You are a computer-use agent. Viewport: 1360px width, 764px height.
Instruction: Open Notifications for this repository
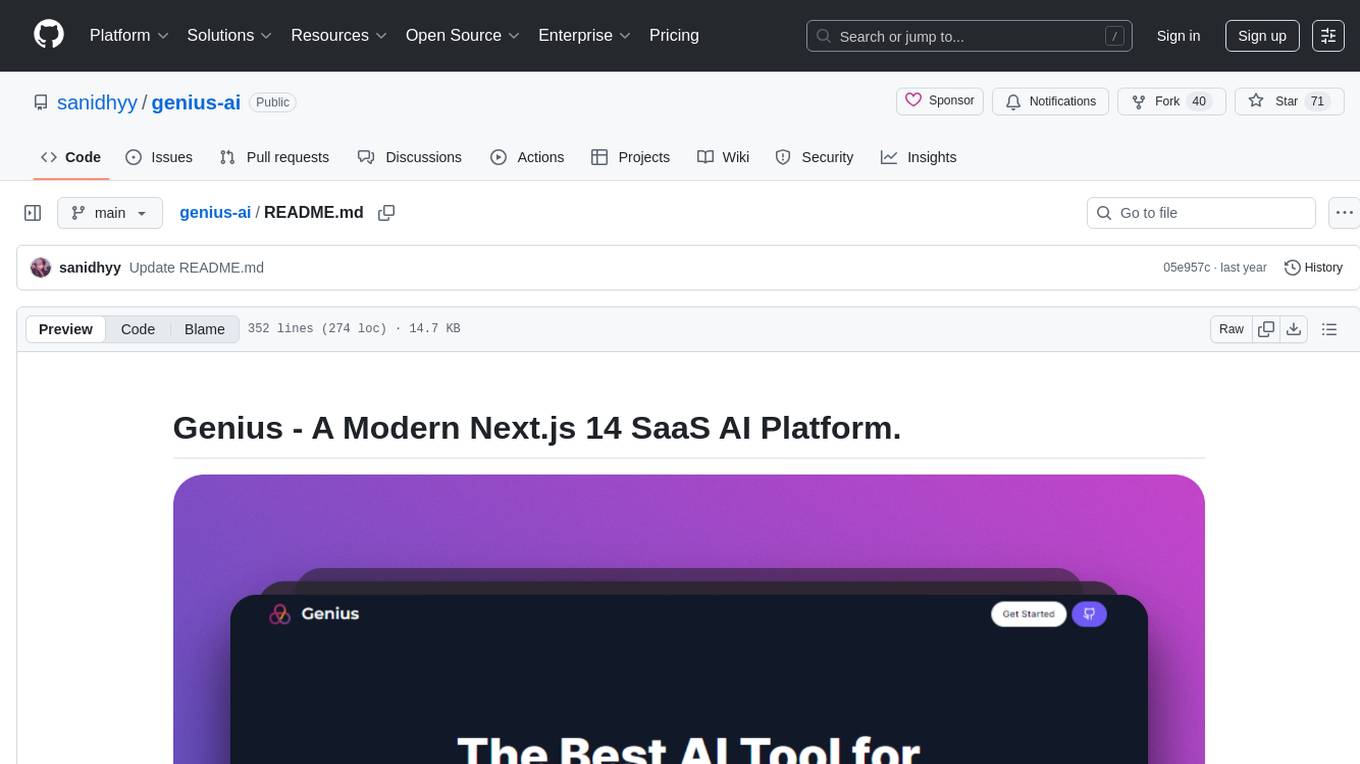tap(1051, 101)
